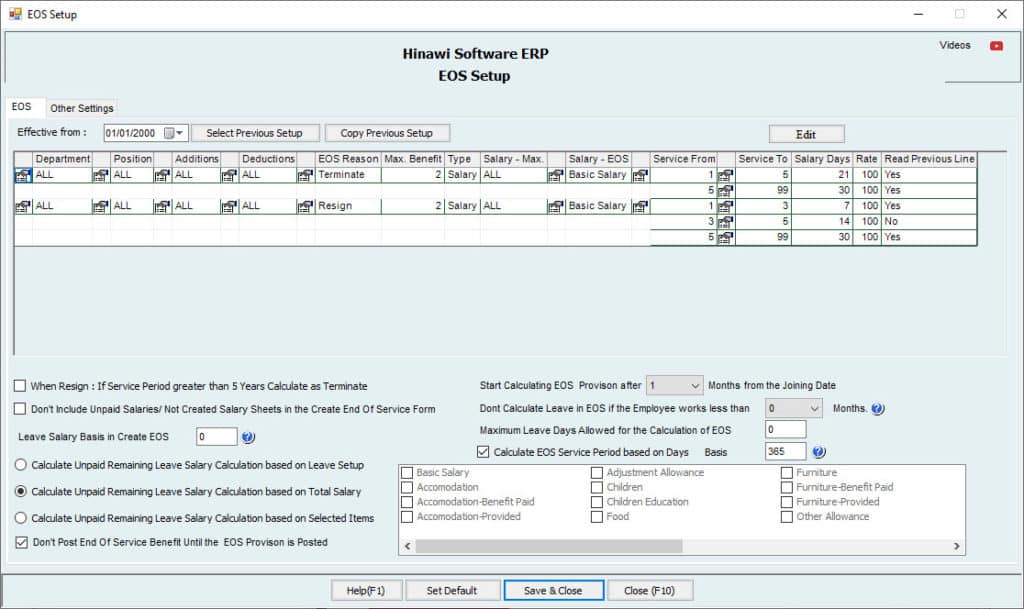This screenshot has width=1024, height=609.
Task: Click the Close (F10) button
Action: (650, 591)
